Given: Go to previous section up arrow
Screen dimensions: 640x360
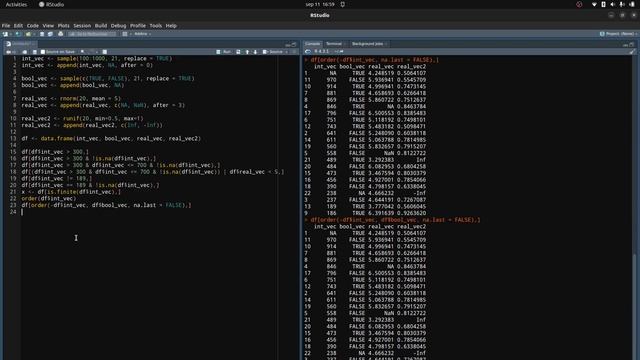Looking at the screenshot, I should click(247, 52).
